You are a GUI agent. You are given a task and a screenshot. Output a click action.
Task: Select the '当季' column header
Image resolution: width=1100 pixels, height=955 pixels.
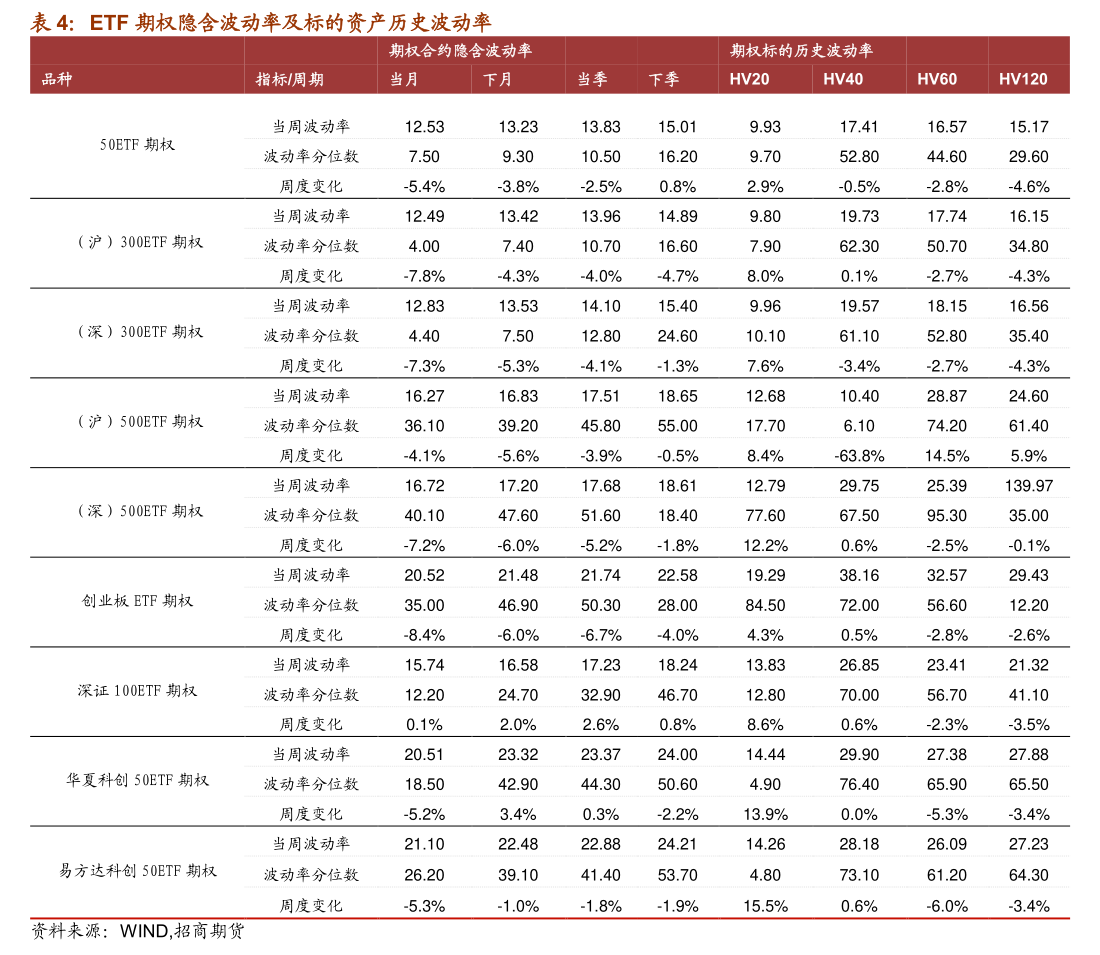592,79
